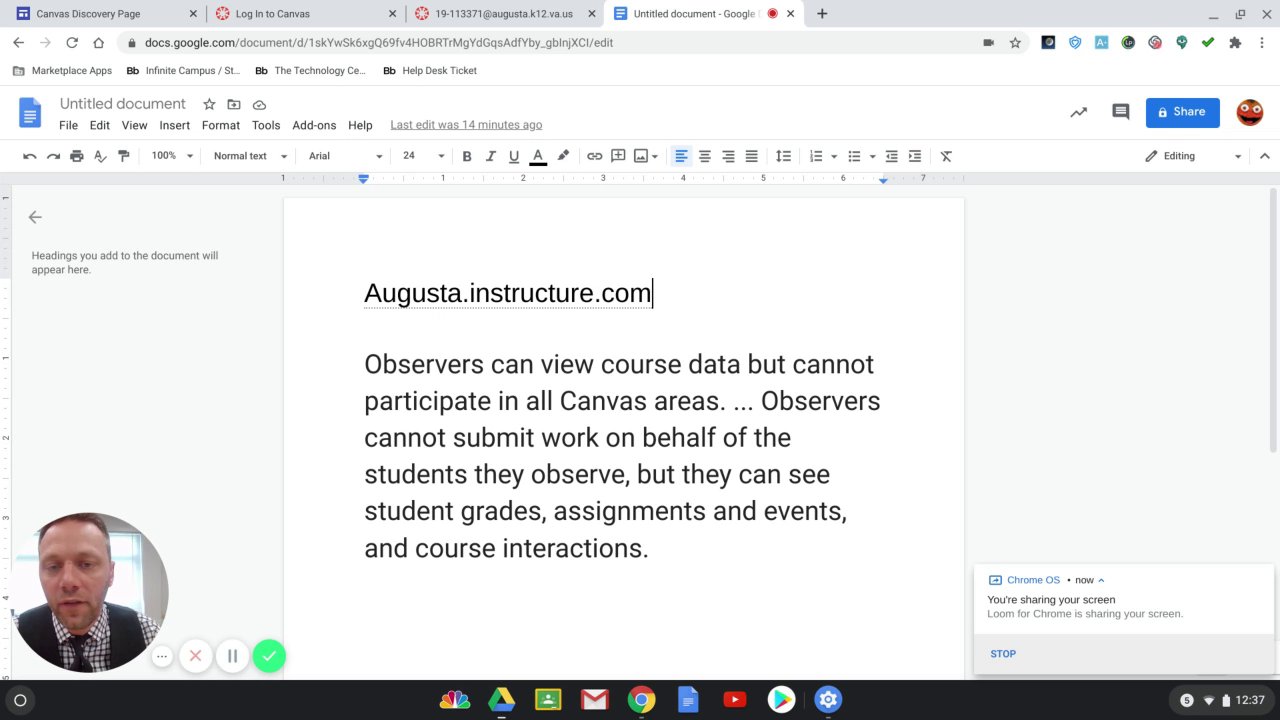Print the document from toolbar
Screen dimensions: 1280x720
[77, 156]
